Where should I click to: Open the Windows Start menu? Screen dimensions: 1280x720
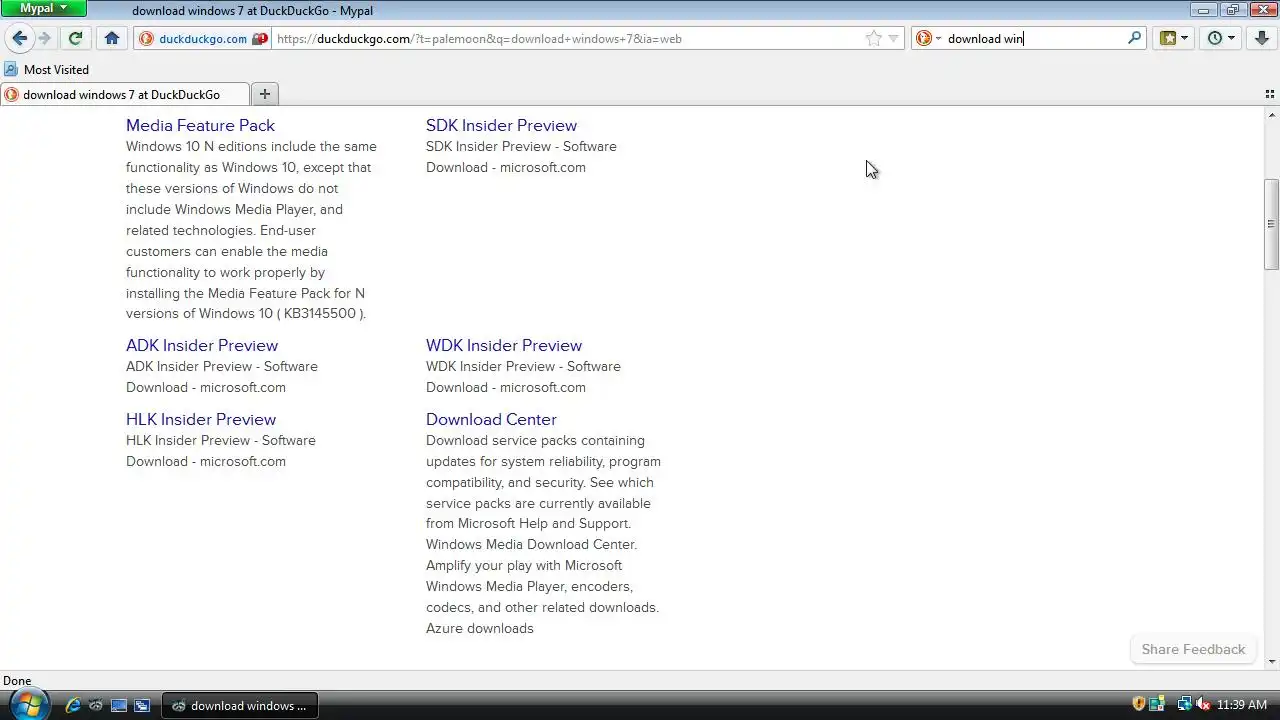click(x=27, y=704)
